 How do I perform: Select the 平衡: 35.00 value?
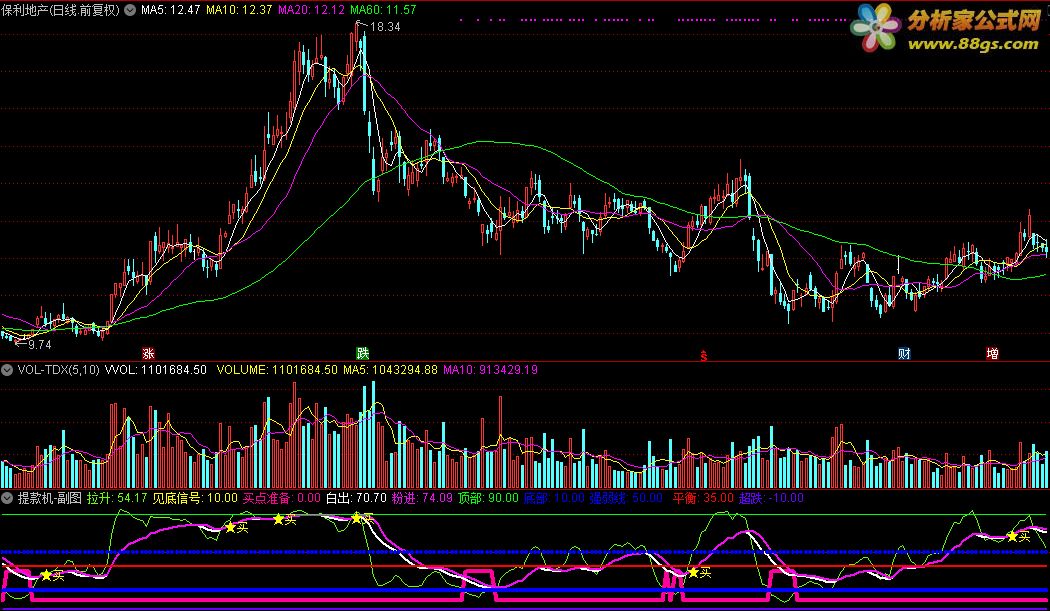(703, 498)
